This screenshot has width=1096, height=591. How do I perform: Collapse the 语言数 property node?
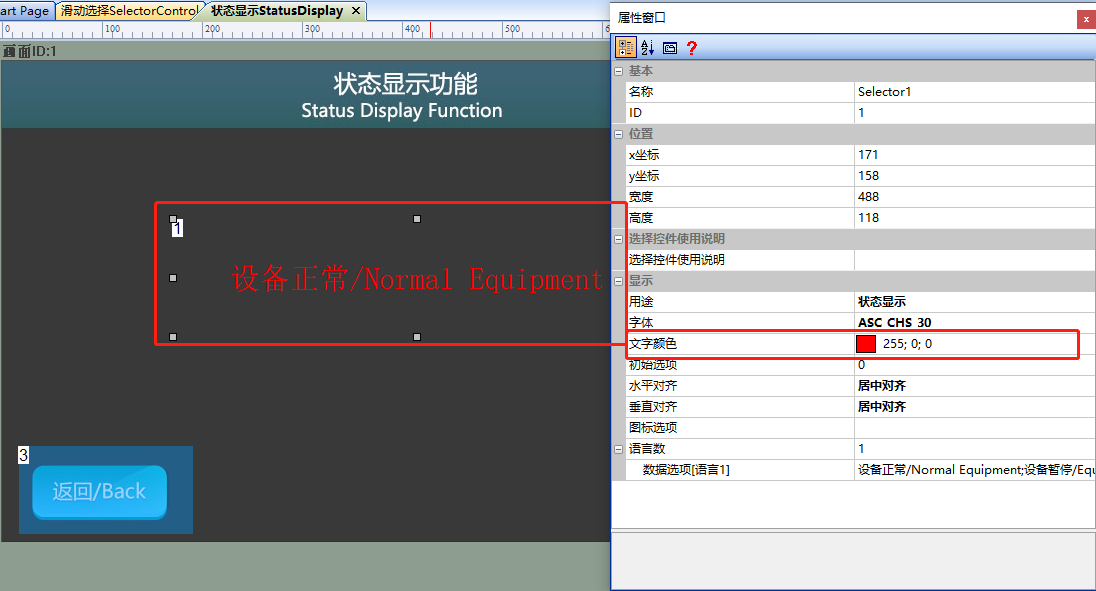(x=619, y=449)
